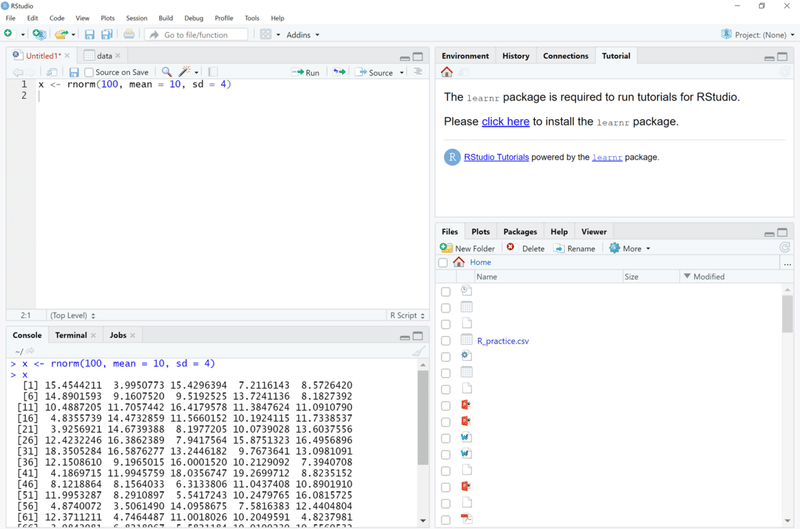This screenshot has width=800, height=529.
Task: Check the select-all checkbox beside Home path
Action: click(443, 263)
